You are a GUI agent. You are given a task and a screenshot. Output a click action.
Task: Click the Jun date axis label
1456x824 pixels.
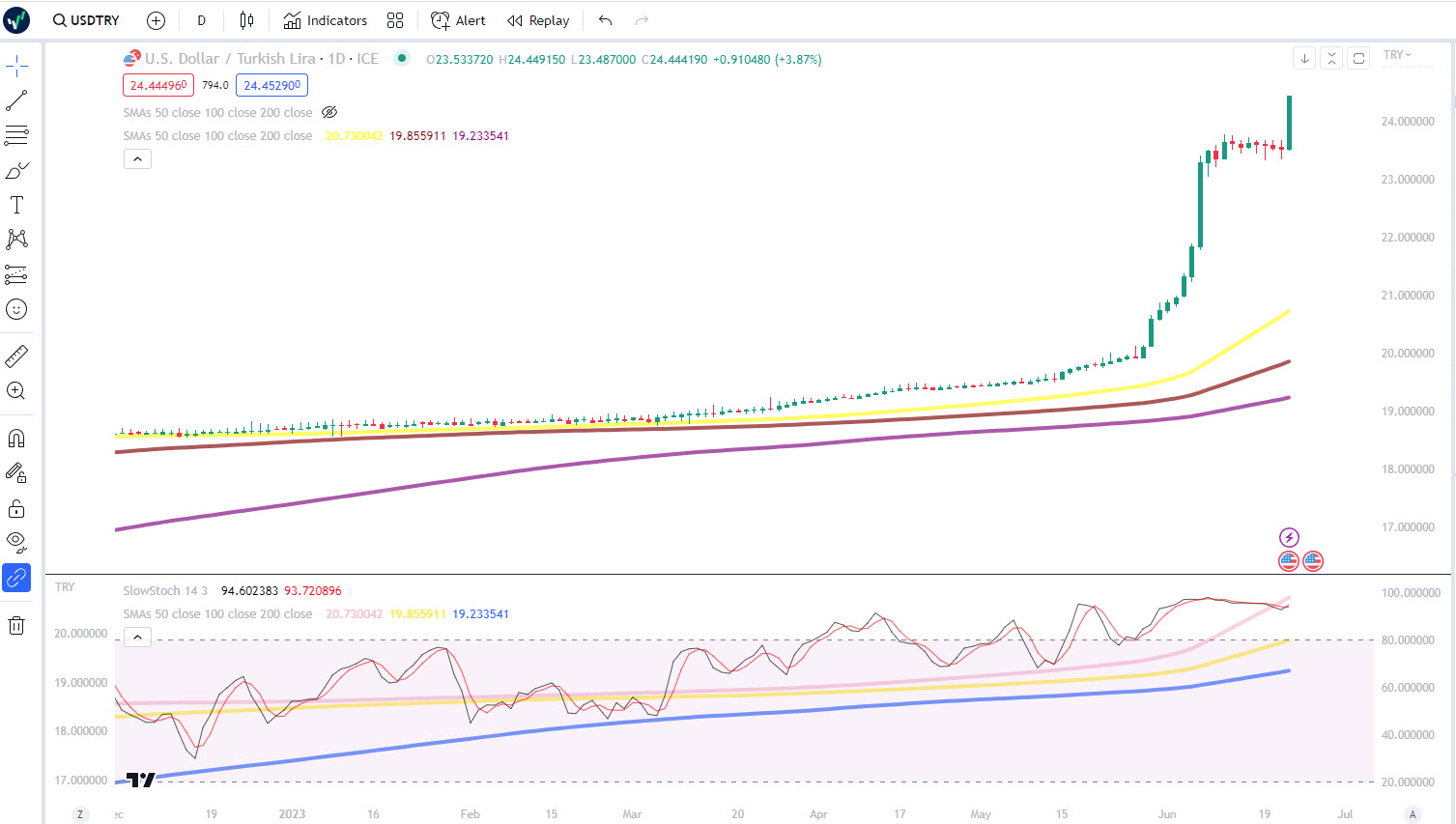pyautogui.click(x=1167, y=814)
